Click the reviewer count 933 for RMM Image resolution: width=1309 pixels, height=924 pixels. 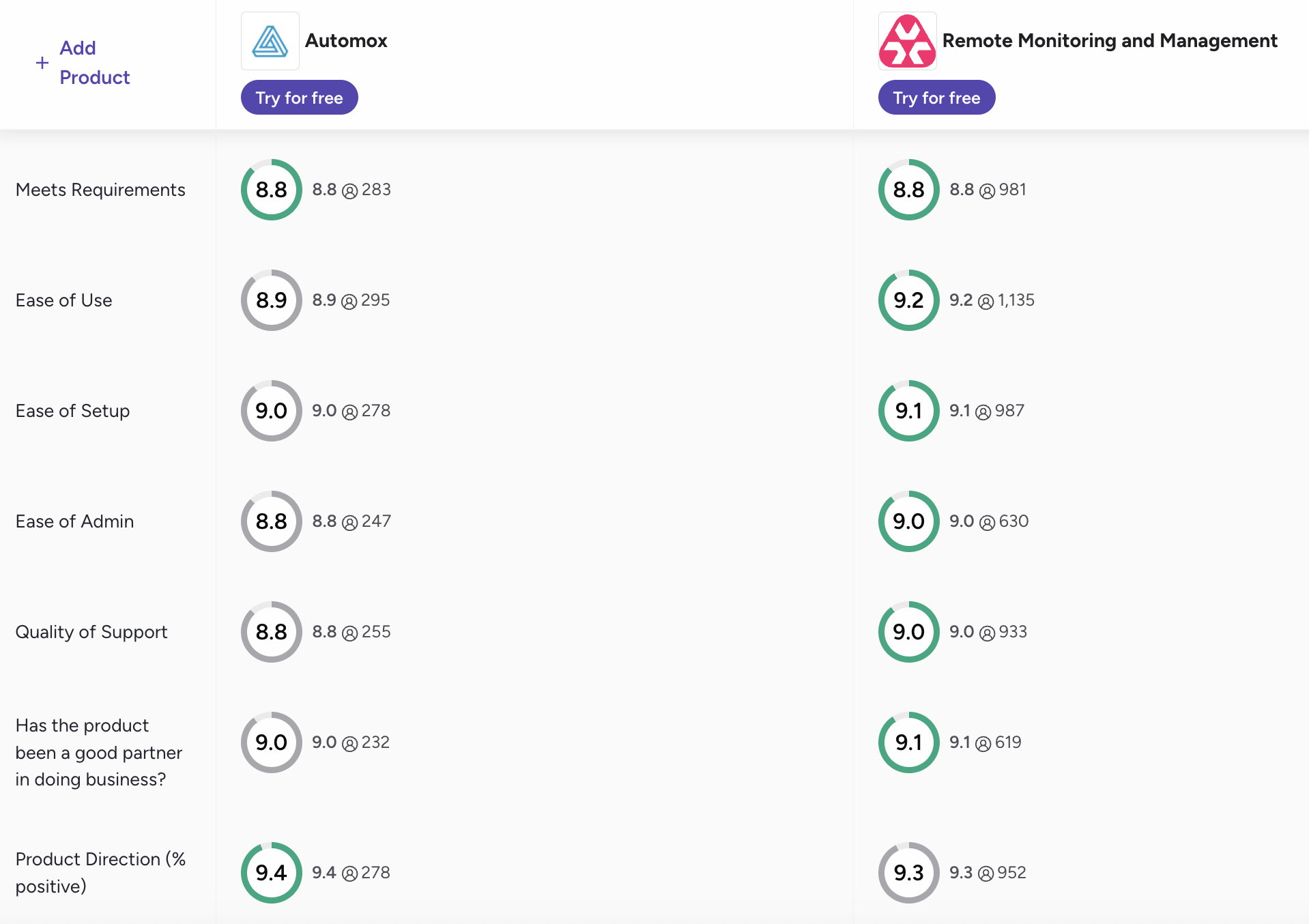click(x=1013, y=632)
